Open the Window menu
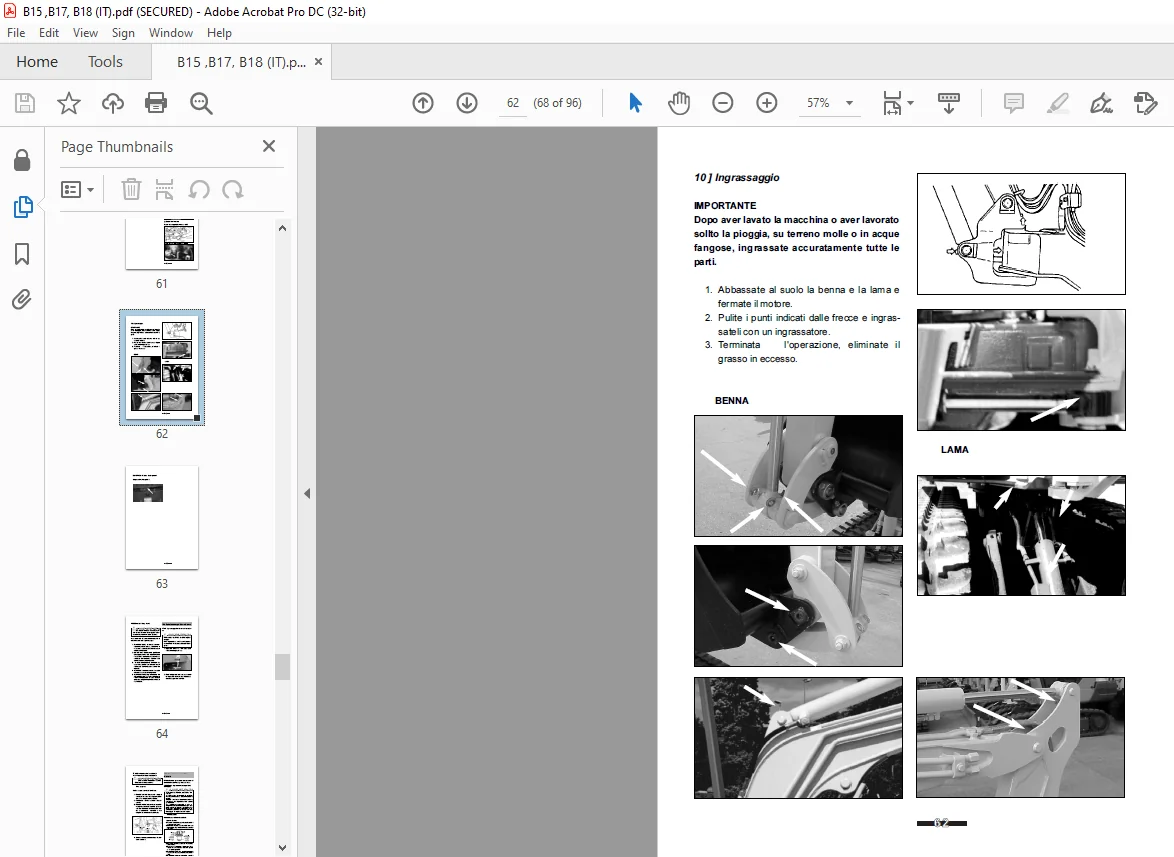The image size is (1174, 857). pos(171,33)
